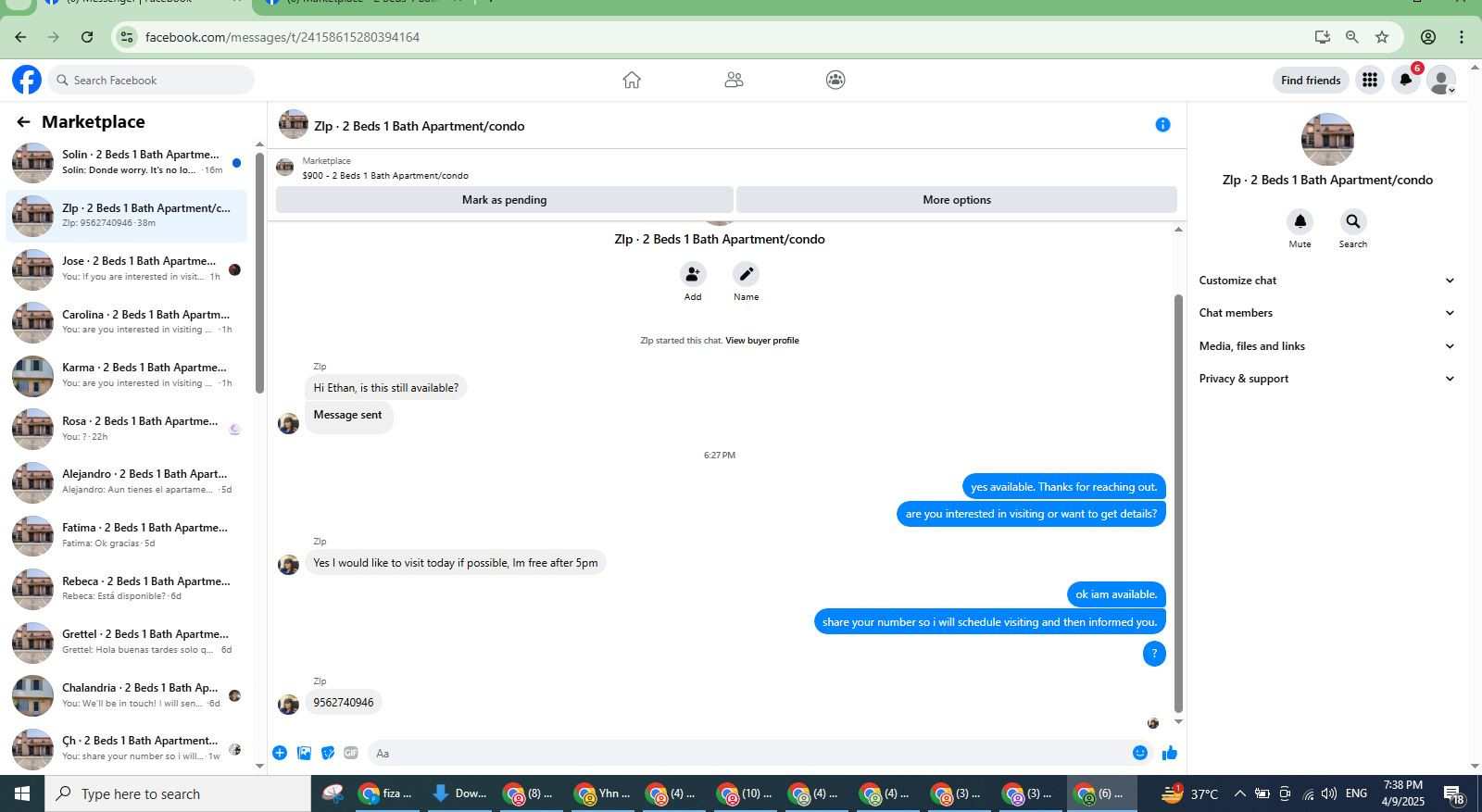Viewport: 1482px width, 812px height.
Task: Open Karma conversation in chat list
Action: point(127,376)
